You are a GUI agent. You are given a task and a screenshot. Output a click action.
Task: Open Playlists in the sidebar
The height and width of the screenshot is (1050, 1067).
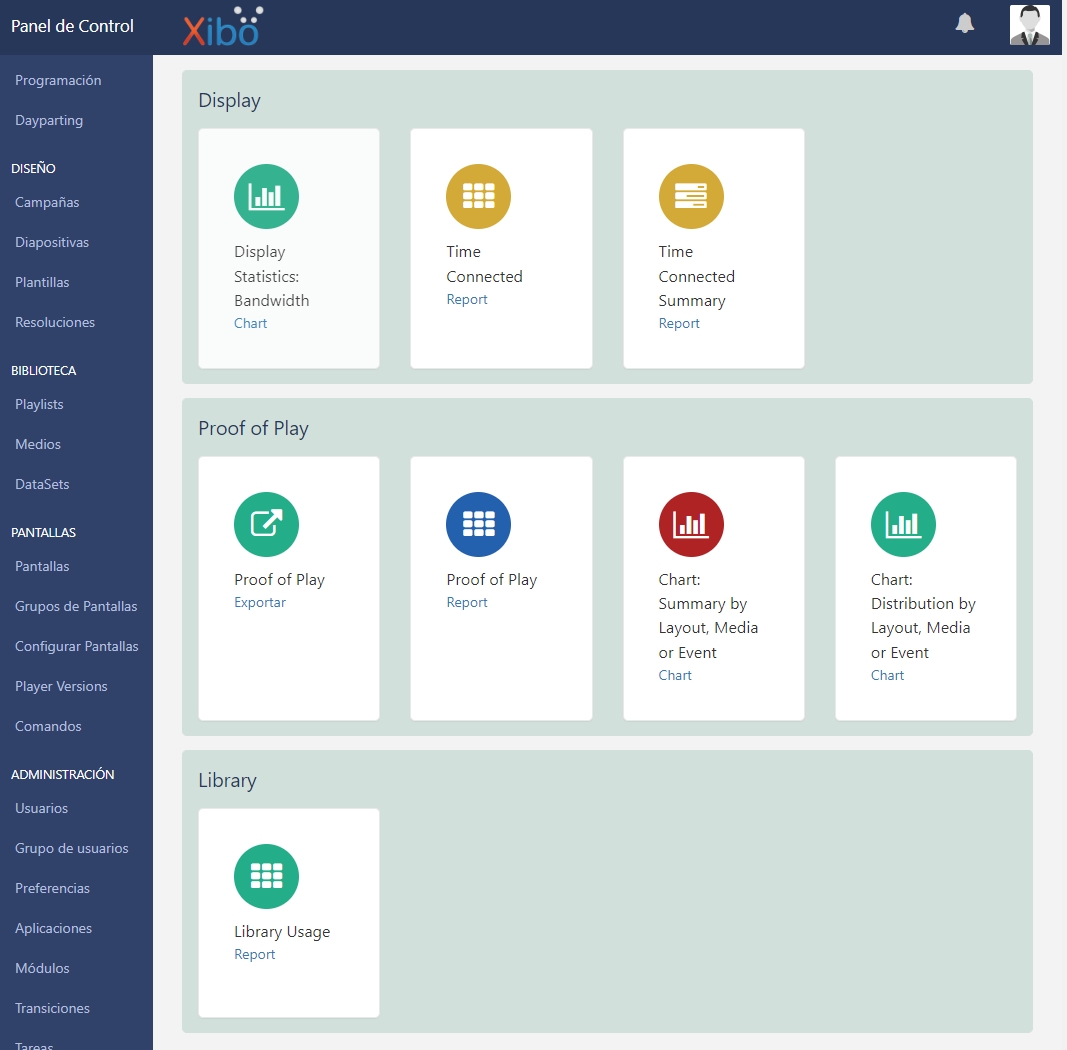click(x=39, y=404)
